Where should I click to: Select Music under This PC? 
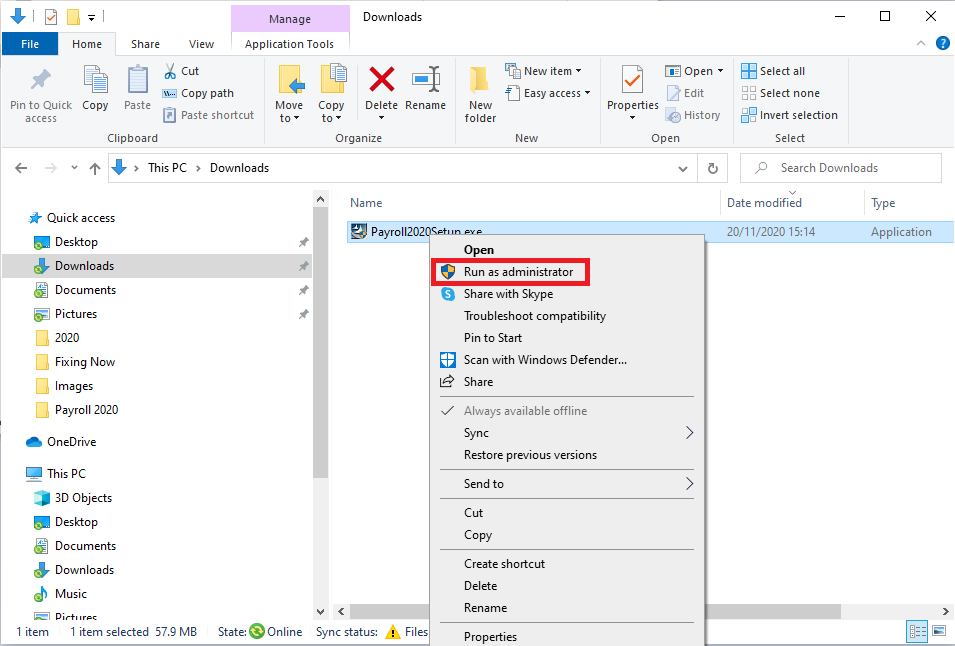click(71, 594)
